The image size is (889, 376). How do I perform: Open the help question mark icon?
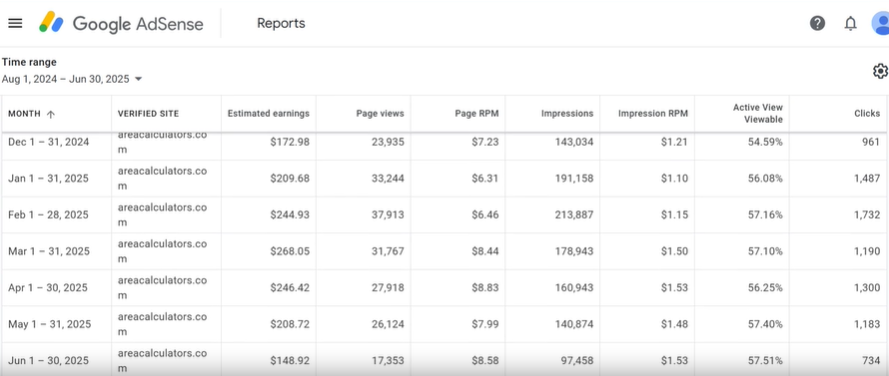pyautogui.click(x=817, y=23)
